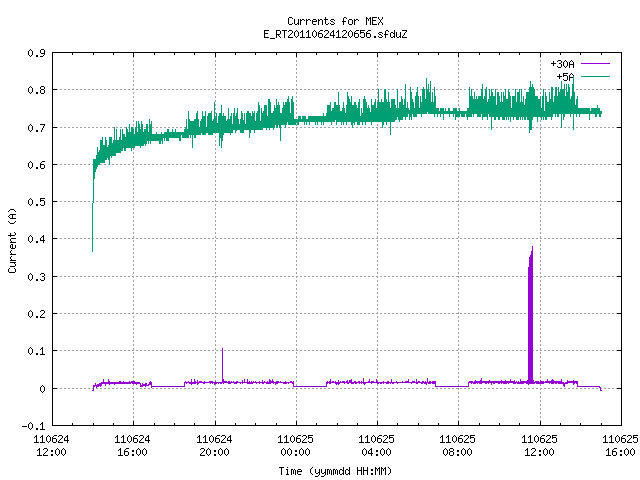
Task: Click the 0.1 y-axis tick value
Action: point(36,351)
